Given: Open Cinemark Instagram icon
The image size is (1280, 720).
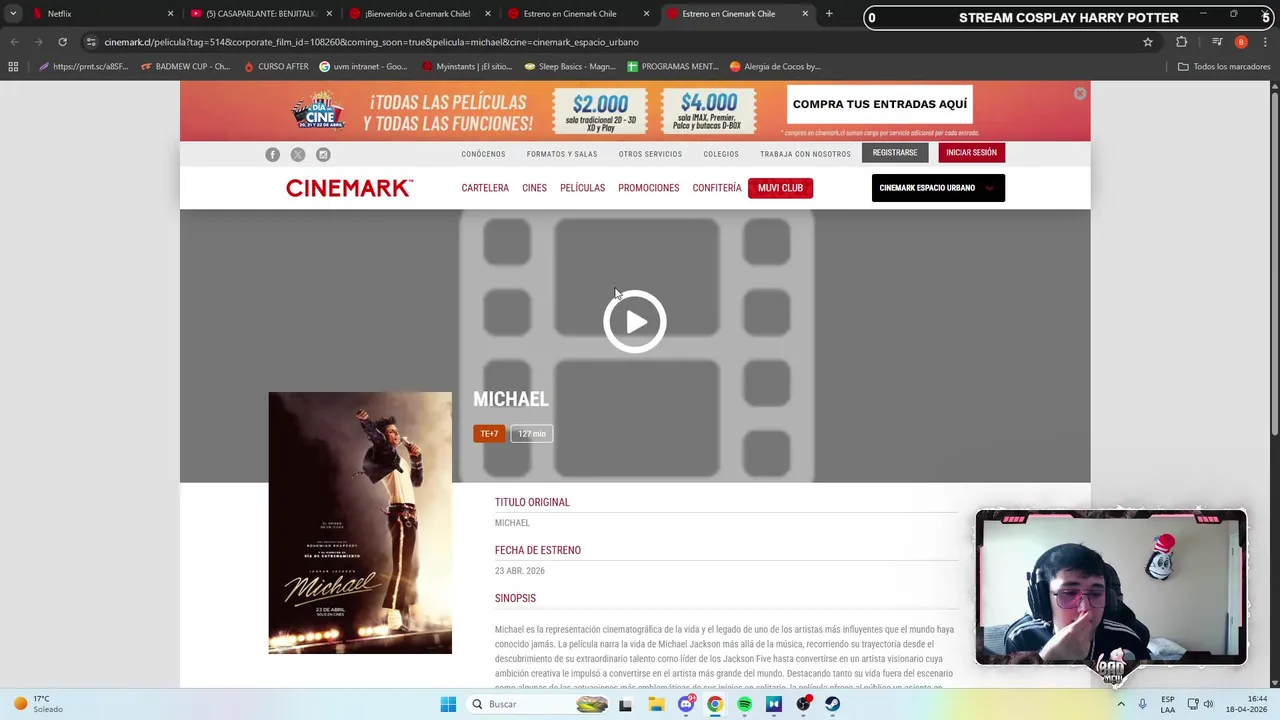Looking at the screenshot, I should coord(323,154).
